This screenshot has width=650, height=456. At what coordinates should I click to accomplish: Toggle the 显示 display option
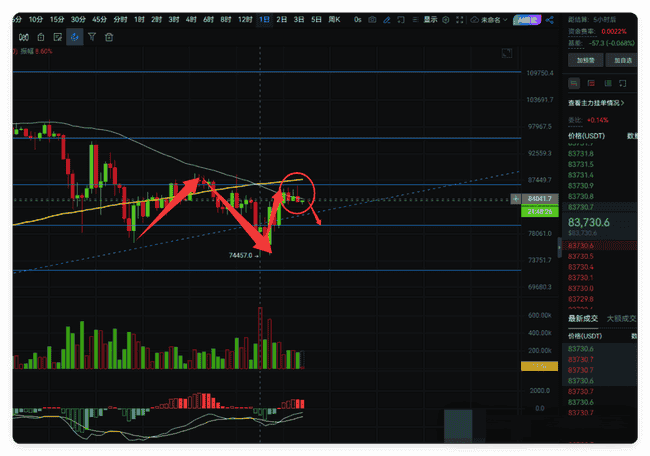[x=431, y=19]
